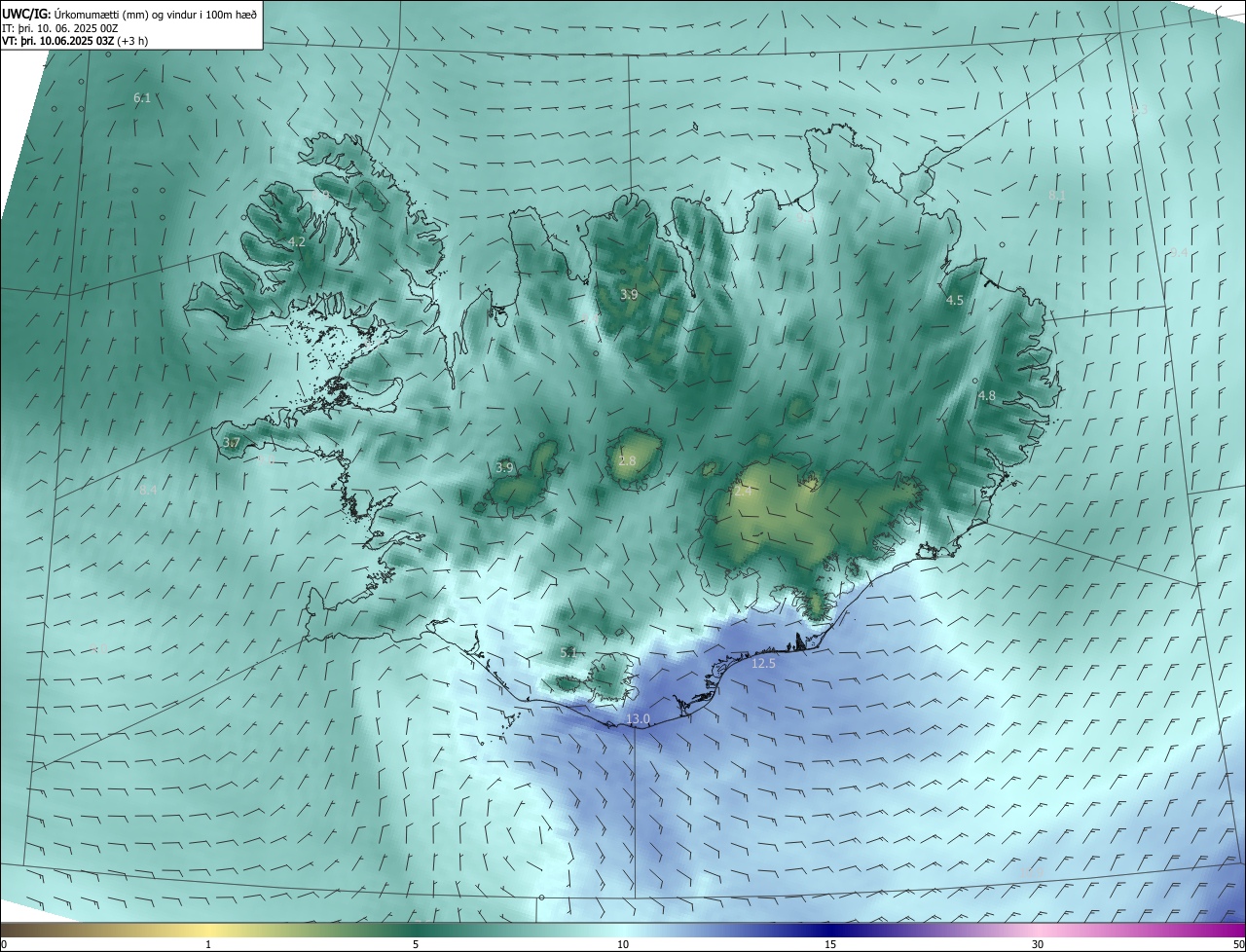This screenshot has height=952, width=1246.
Task: Click the 50 tick label on the color scale
Action: point(1238,945)
